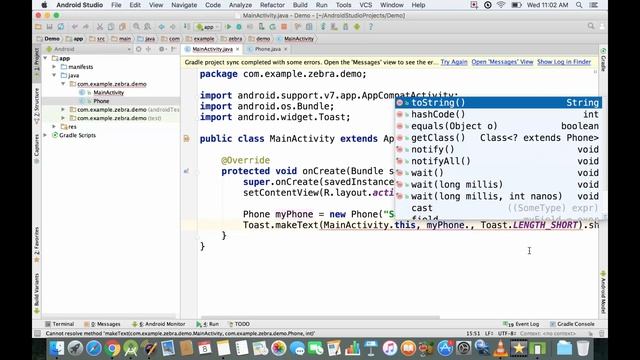
Task: Click the Help question mark icon
Action: click(371, 27)
